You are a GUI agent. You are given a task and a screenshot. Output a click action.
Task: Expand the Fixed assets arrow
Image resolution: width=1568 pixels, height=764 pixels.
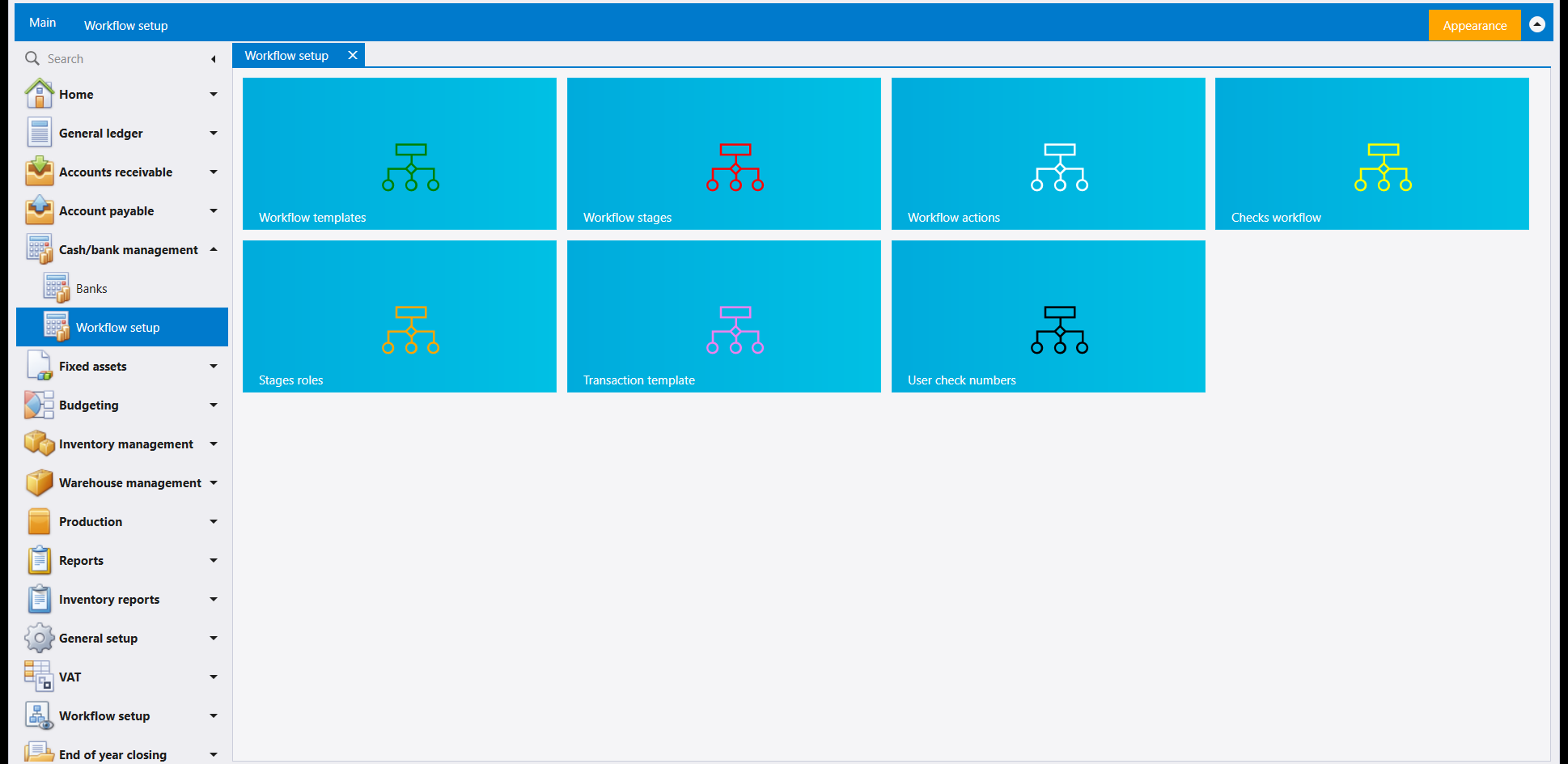coord(214,366)
